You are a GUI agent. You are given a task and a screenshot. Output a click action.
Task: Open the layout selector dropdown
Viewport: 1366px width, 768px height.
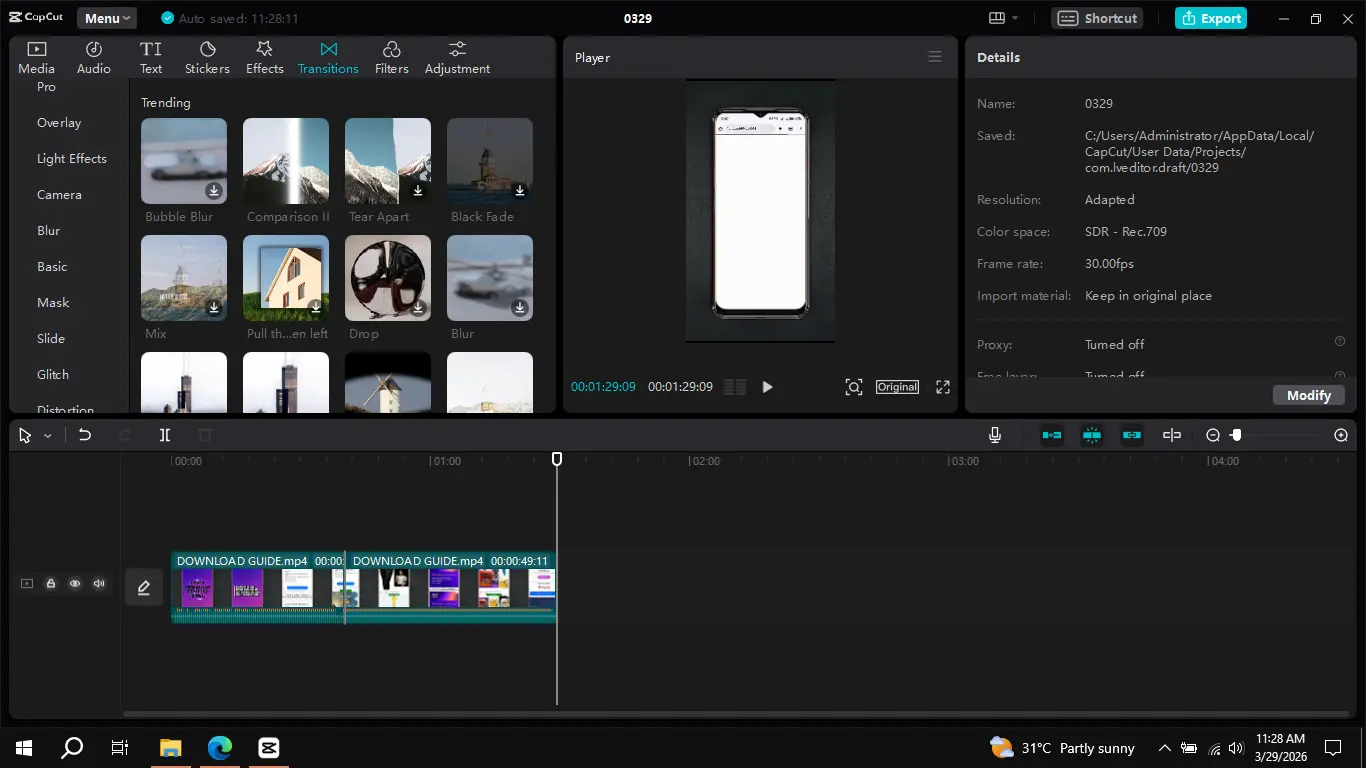pos(1003,18)
